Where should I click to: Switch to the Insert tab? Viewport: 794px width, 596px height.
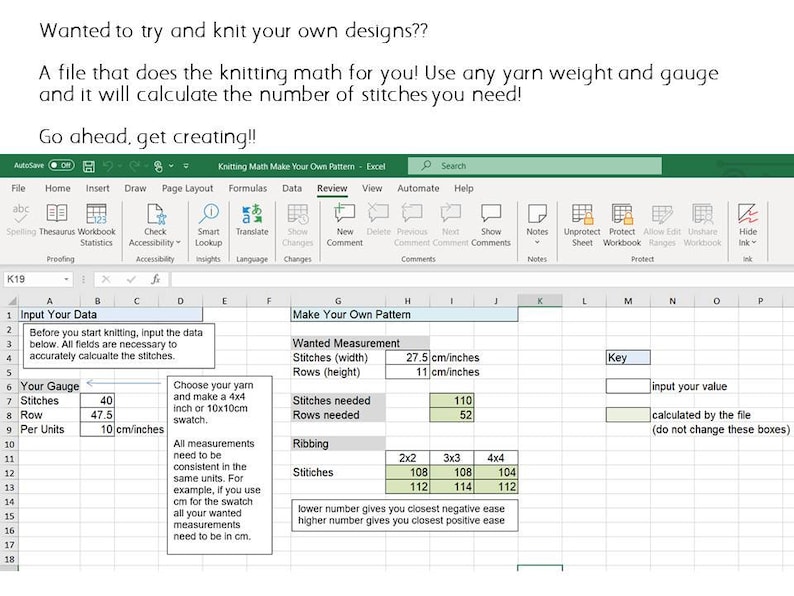97,188
